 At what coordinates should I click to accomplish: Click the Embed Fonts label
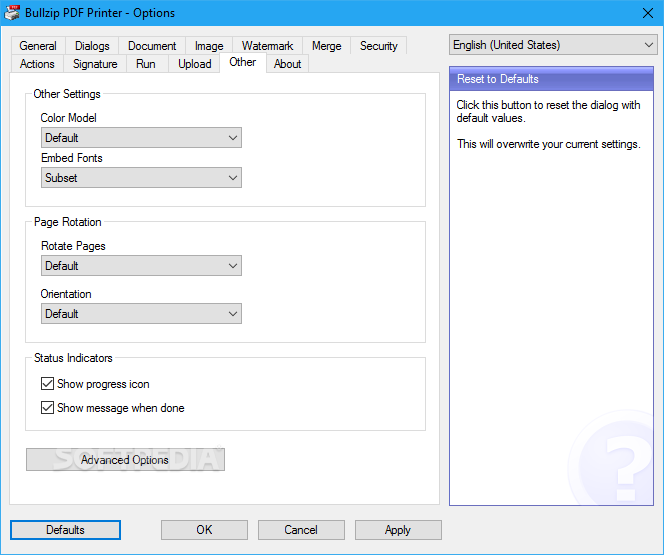click(72, 158)
